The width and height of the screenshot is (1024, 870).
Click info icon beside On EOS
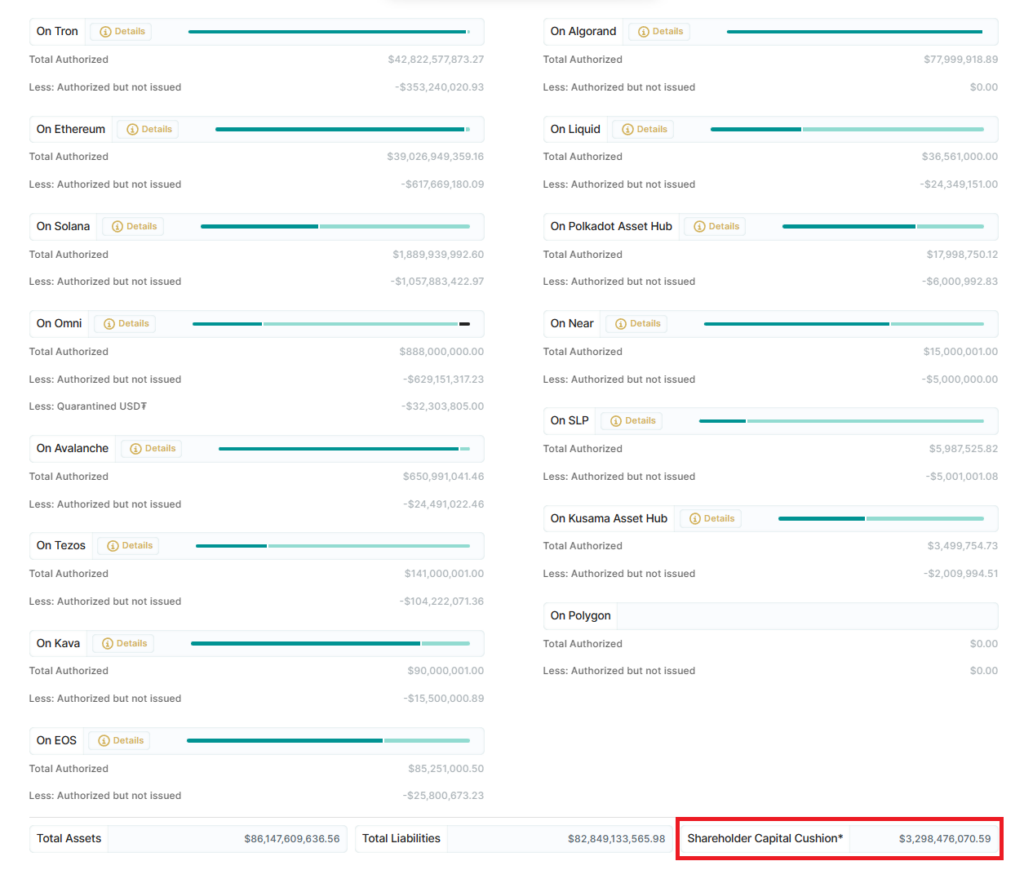point(105,741)
